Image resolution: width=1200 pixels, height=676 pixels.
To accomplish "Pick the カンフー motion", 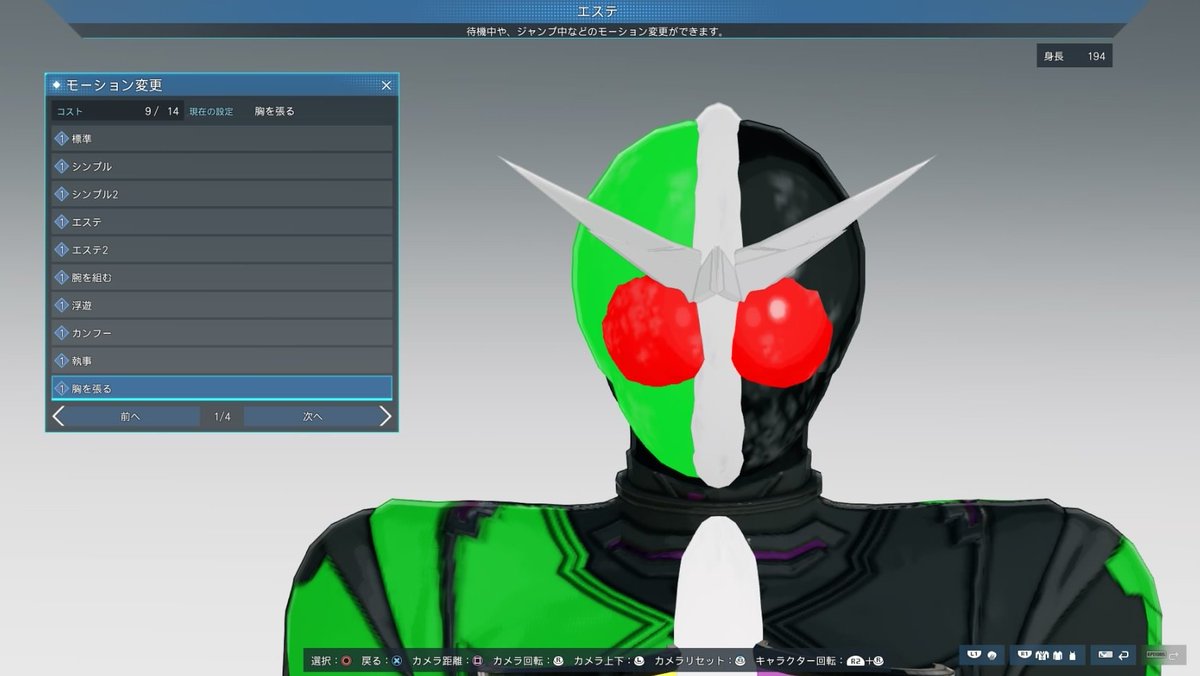I will [x=222, y=332].
